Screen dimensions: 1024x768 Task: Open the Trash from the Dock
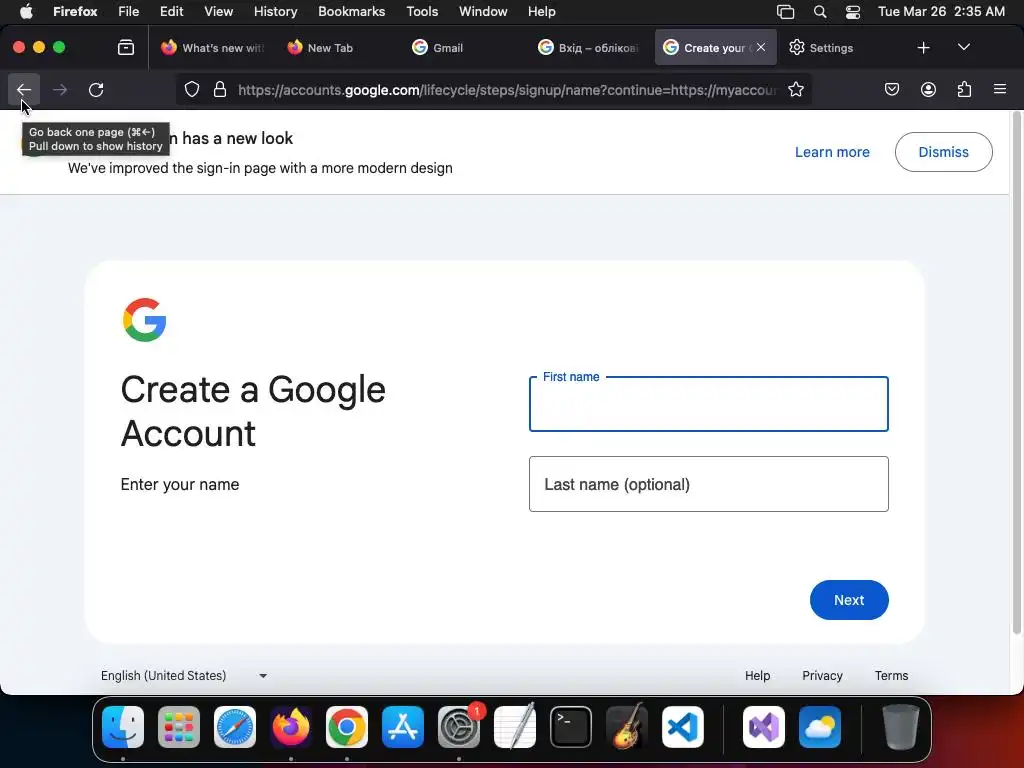pos(901,727)
